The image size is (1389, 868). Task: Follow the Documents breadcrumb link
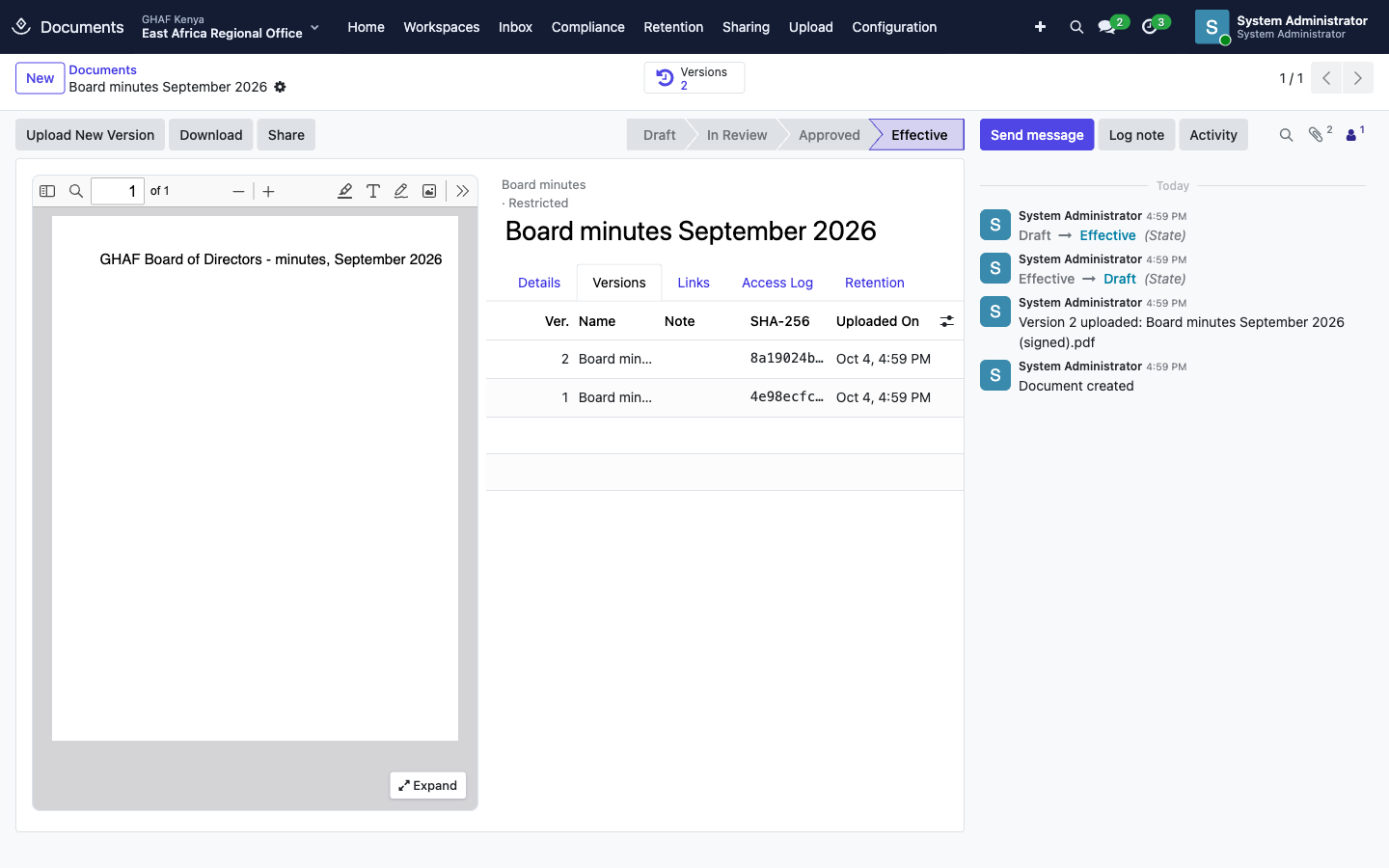(102, 70)
